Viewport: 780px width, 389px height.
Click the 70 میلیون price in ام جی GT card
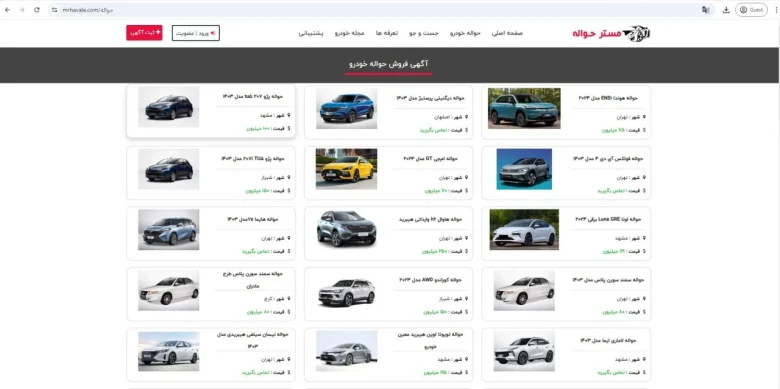point(436,191)
